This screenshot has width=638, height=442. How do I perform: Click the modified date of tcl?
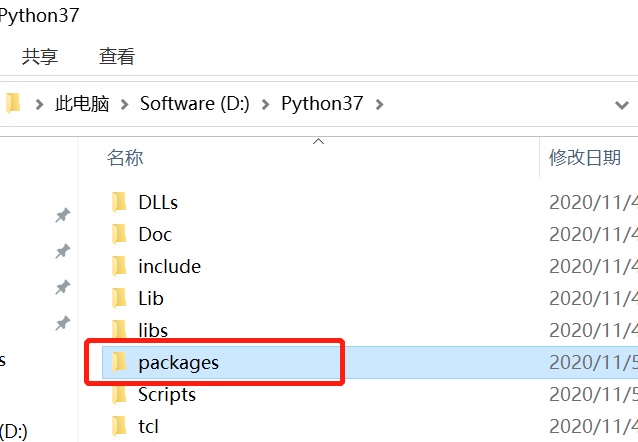click(593, 427)
